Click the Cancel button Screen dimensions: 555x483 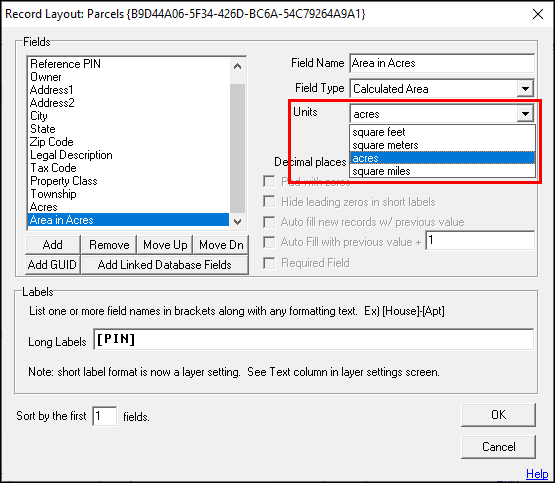(498, 447)
